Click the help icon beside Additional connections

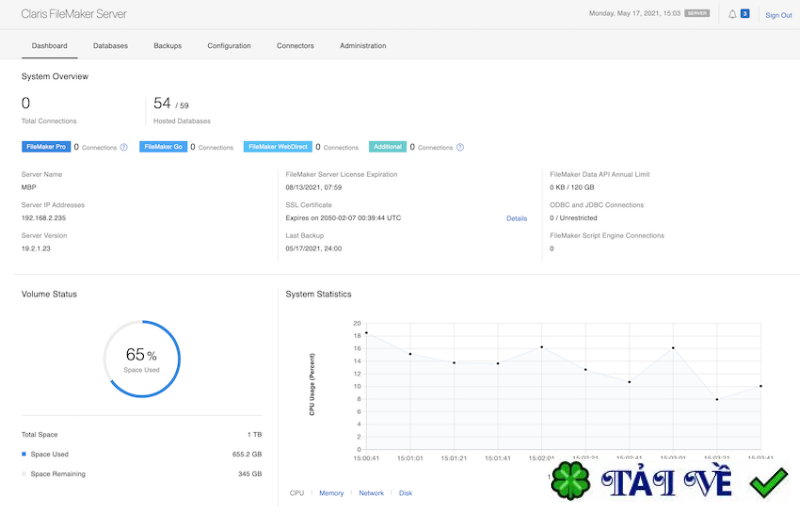[461, 147]
